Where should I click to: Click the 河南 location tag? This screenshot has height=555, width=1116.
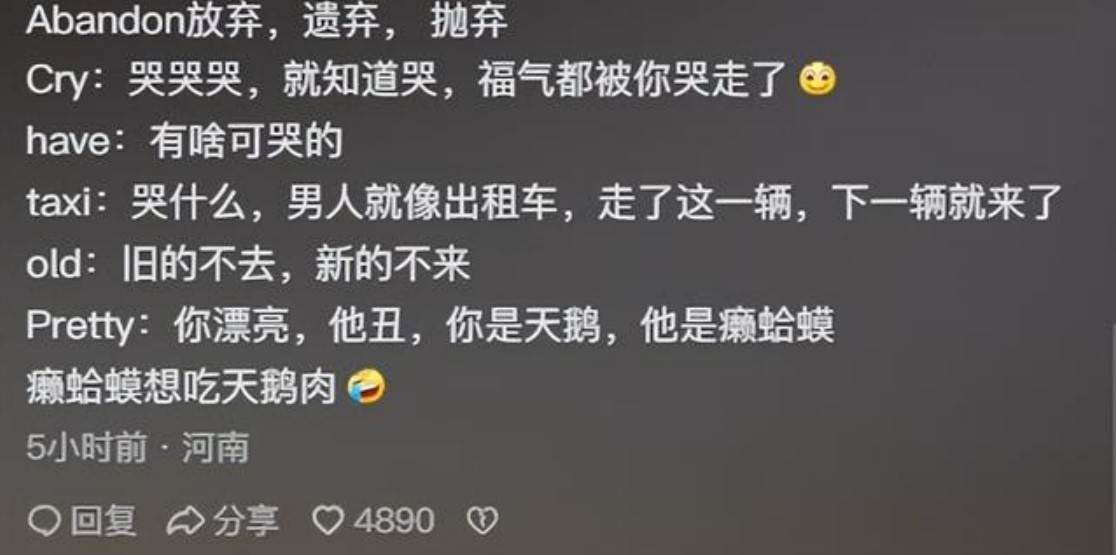tap(215, 448)
